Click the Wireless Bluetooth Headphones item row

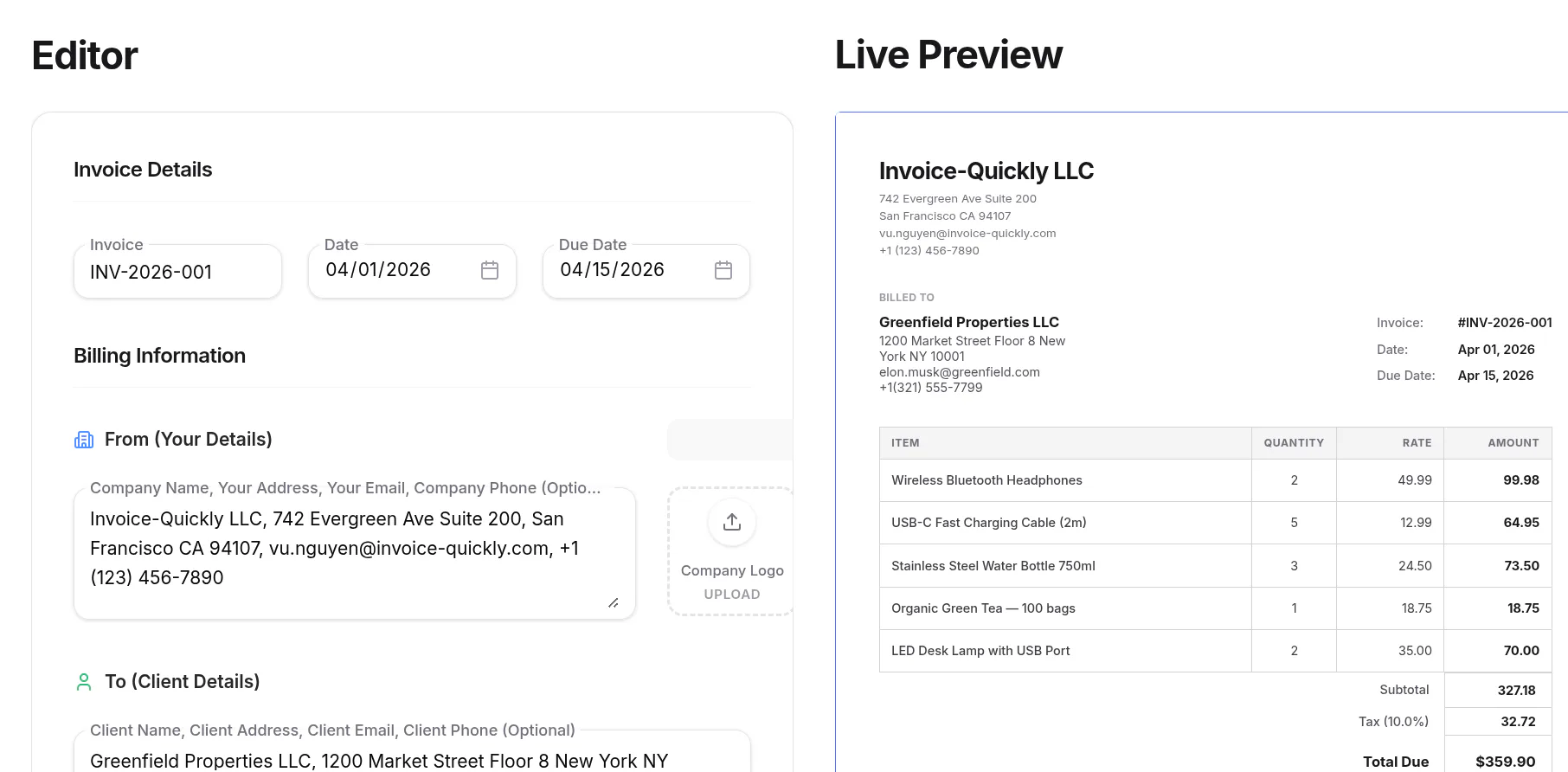point(1215,480)
